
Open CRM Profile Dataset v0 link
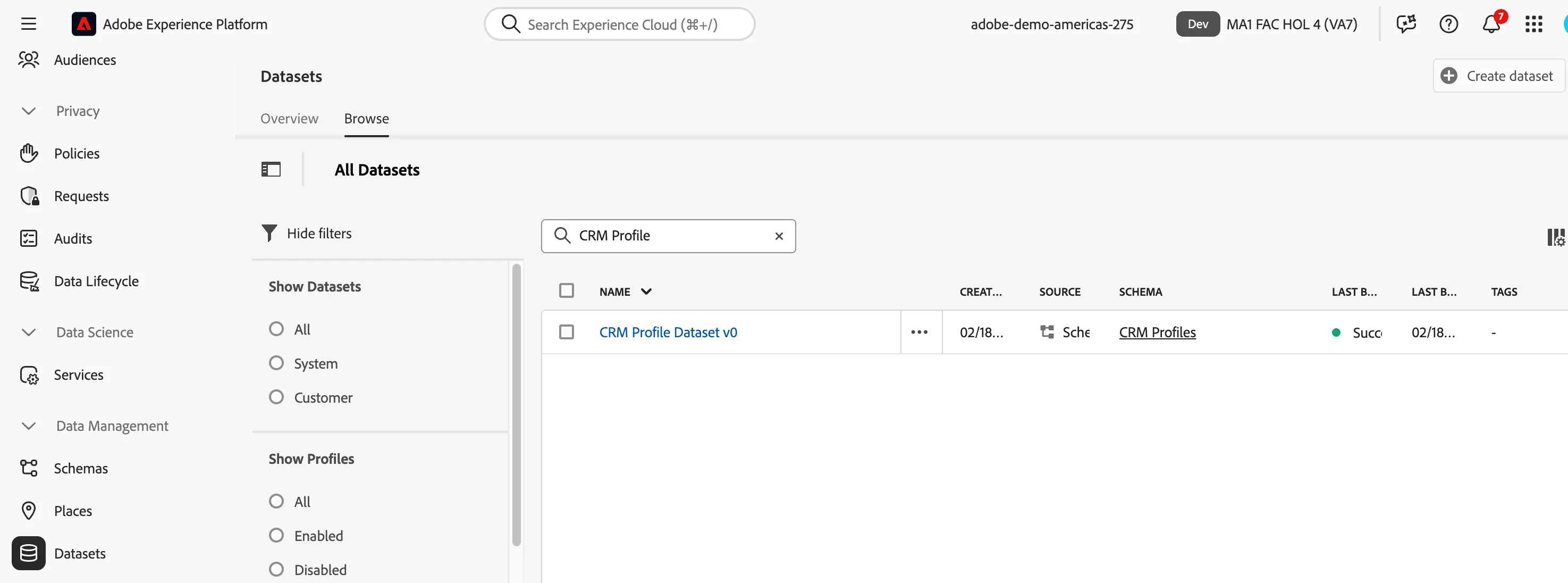point(668,332)
